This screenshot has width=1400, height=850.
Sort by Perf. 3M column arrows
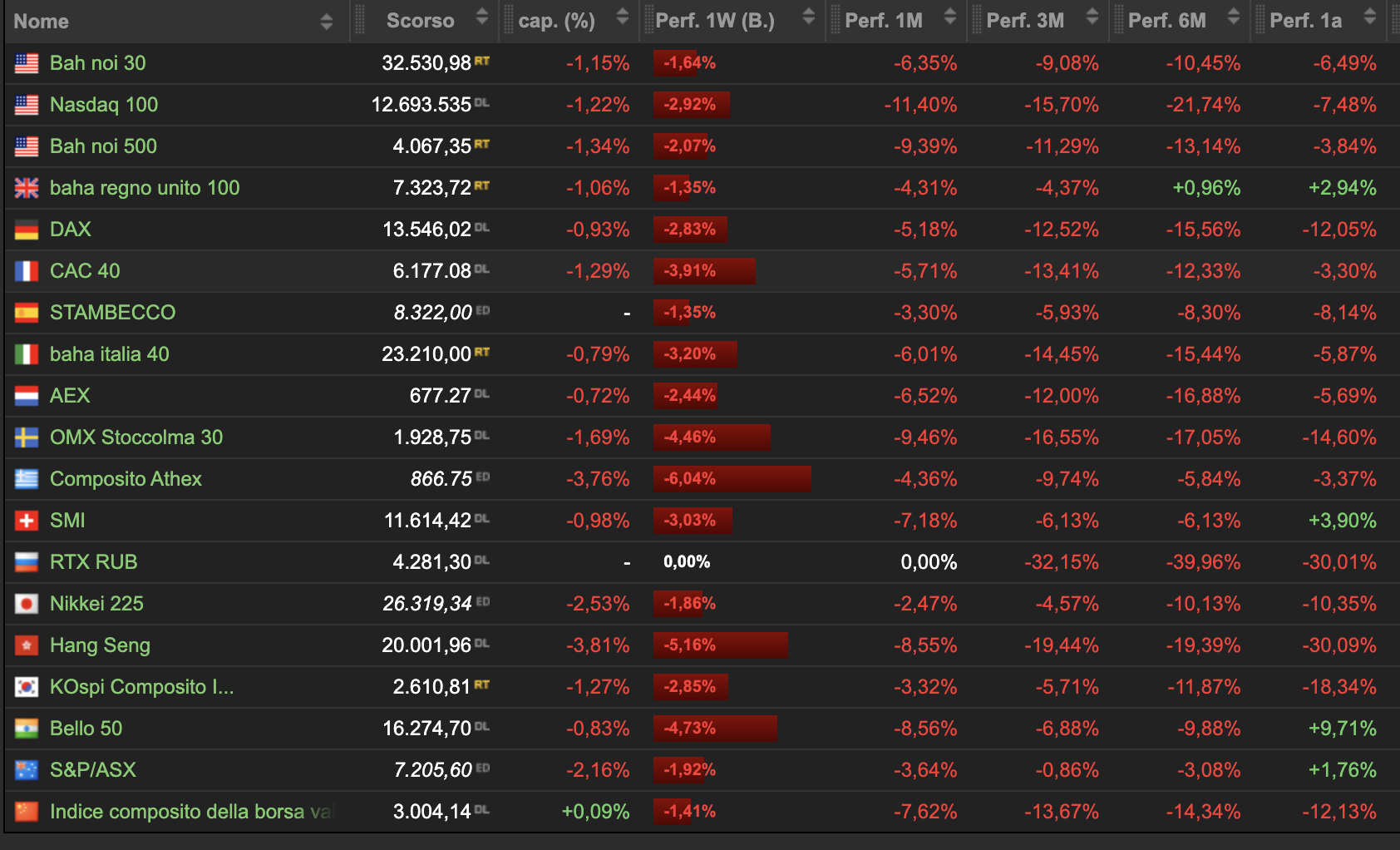click(x=1092, y=17)
